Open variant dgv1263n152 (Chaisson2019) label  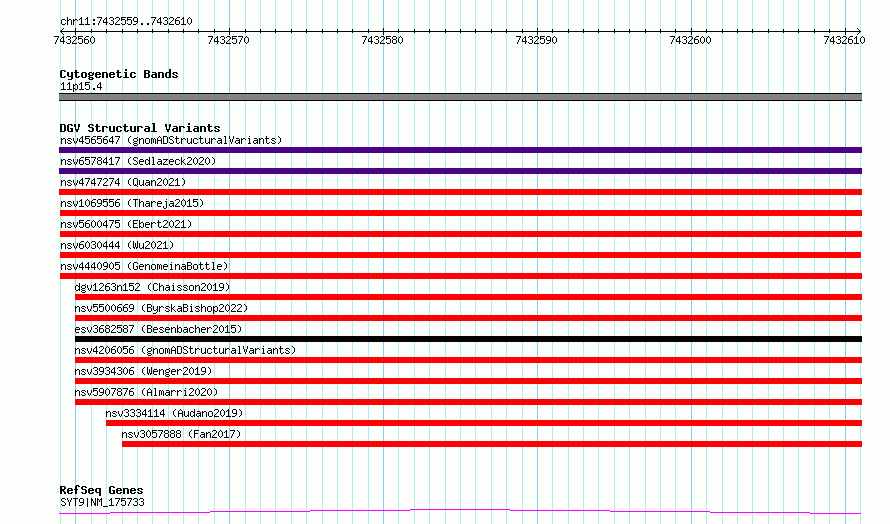(152, 287)
